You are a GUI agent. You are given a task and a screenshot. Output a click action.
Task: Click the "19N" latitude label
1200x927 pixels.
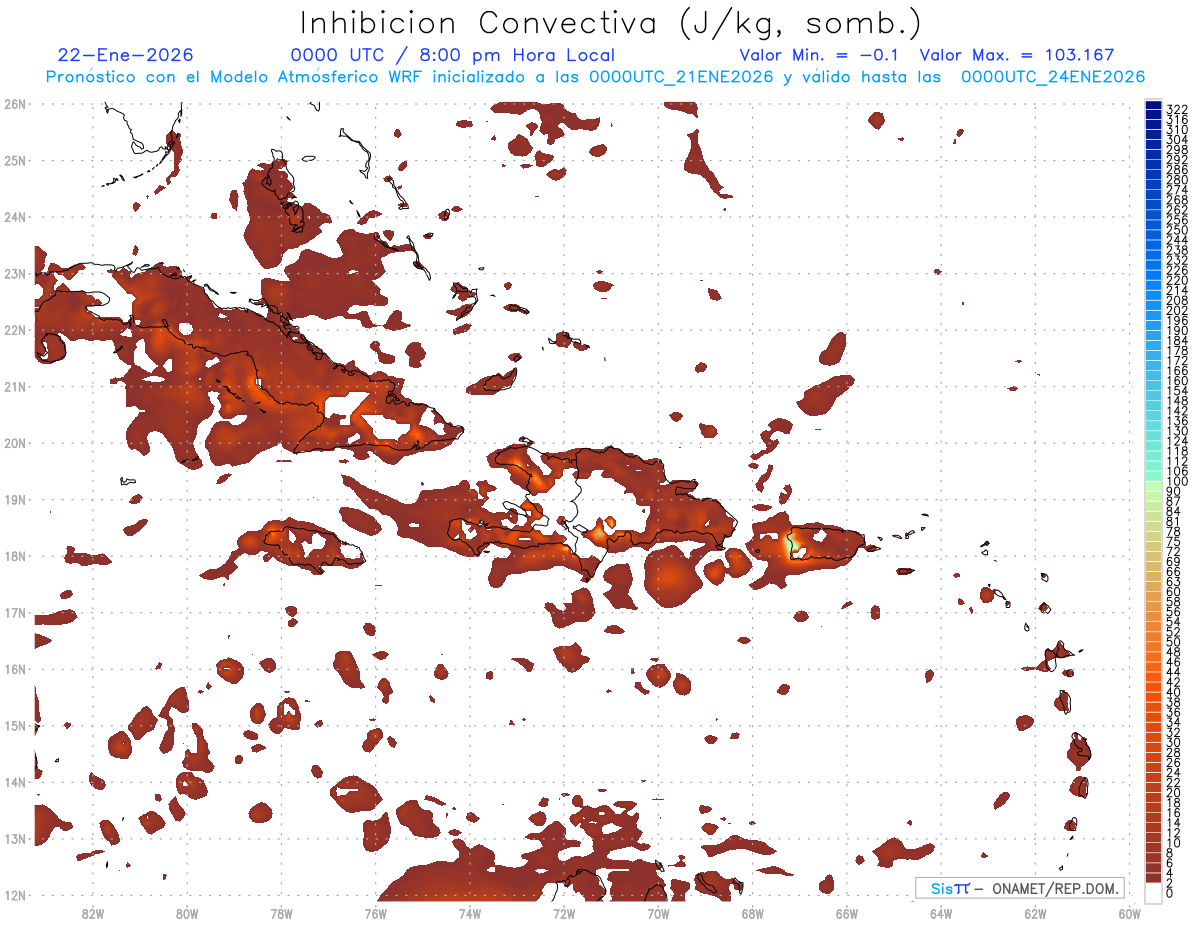click(15, 499)
